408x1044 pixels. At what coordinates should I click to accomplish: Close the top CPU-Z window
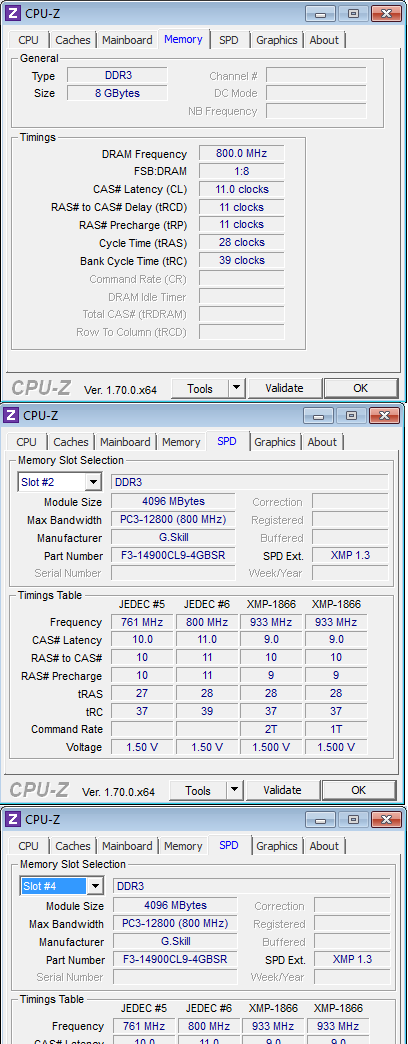pos(386,13)
